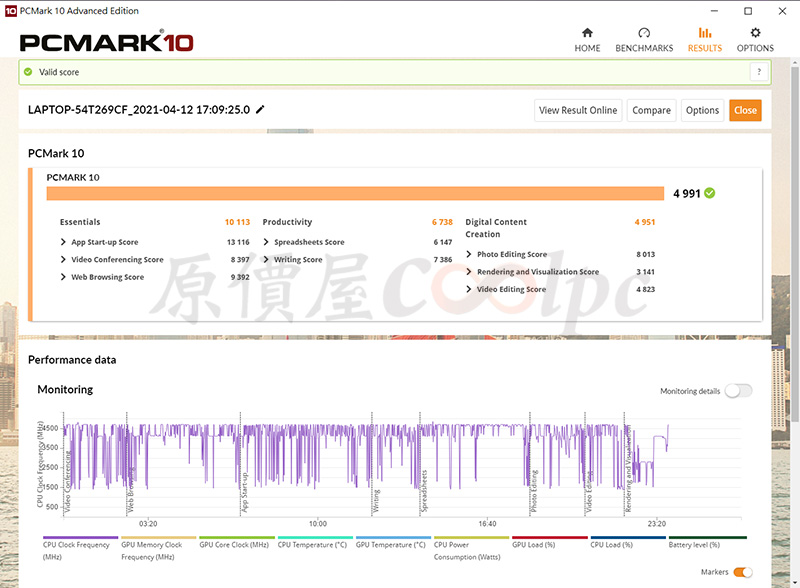The image size is (800, 588).
Task: Click the App Start-up marker on chart
Action: point(244,493)
